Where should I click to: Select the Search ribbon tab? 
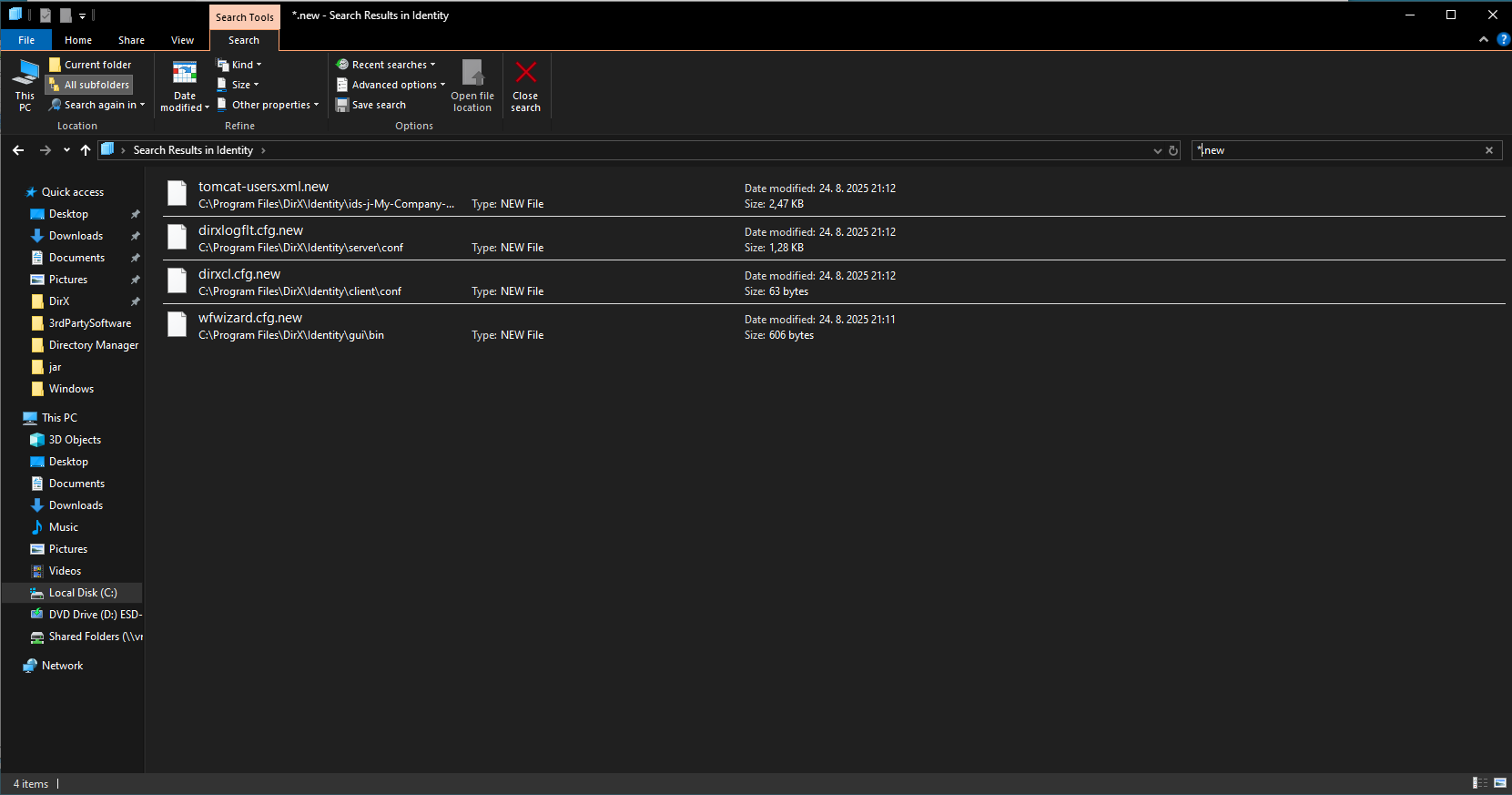coord(244,40)
